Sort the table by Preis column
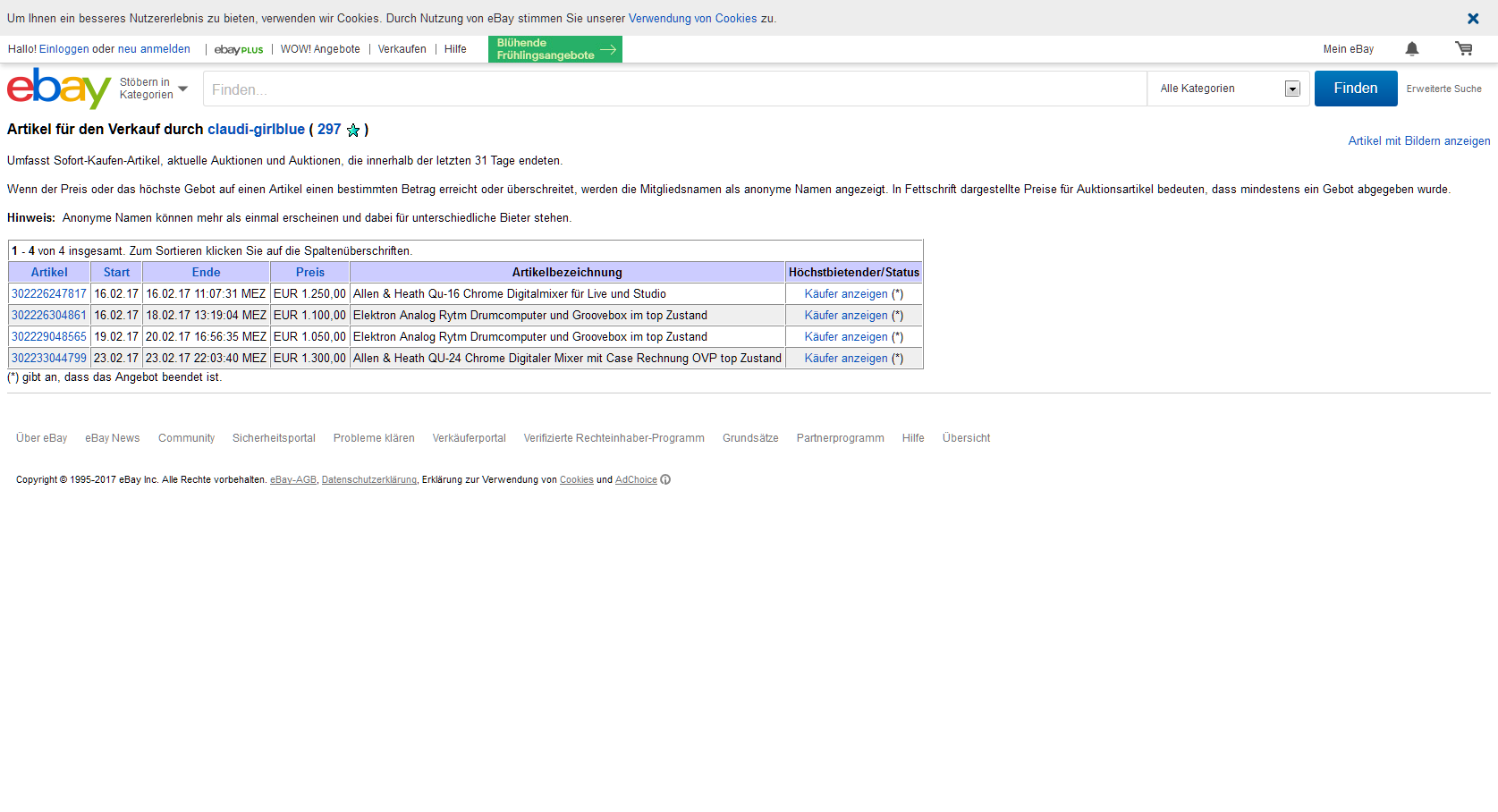 coord(310,273)
